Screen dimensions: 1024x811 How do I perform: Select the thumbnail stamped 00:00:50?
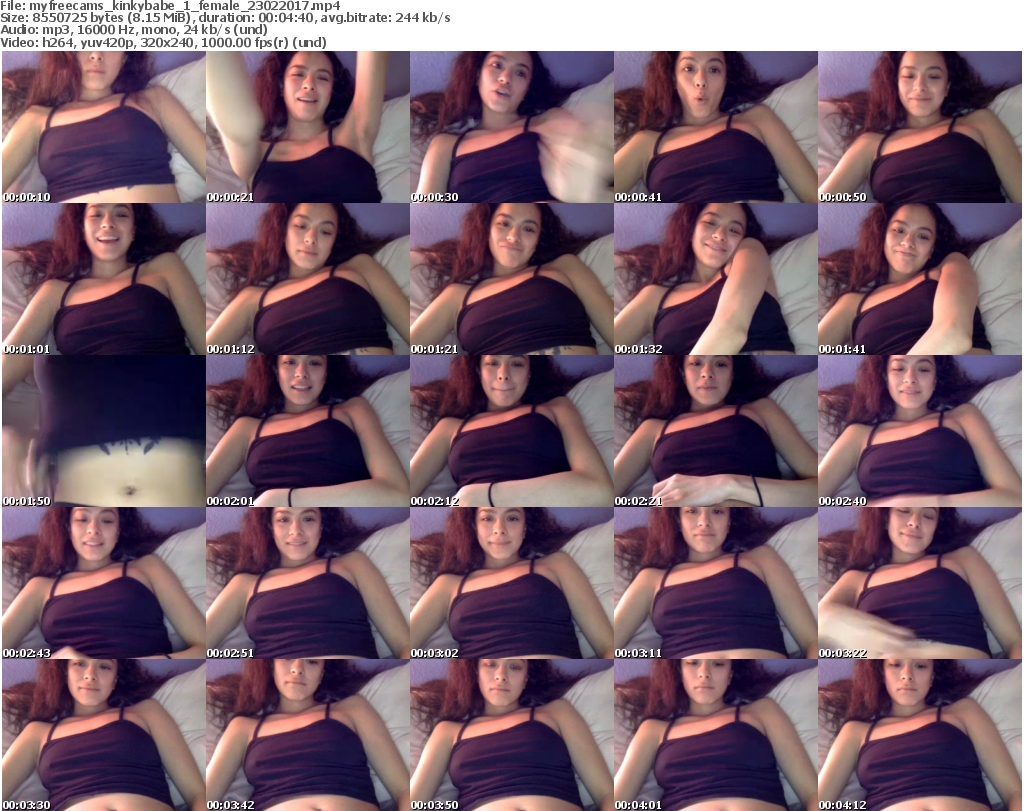pos(920,127)
